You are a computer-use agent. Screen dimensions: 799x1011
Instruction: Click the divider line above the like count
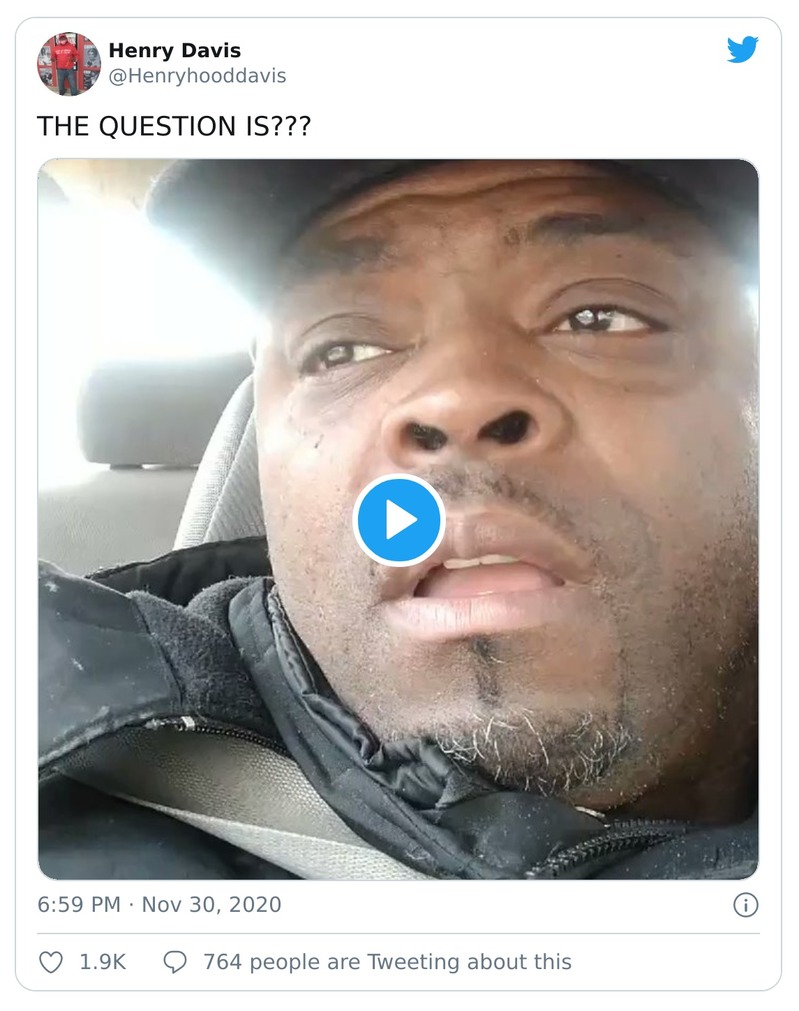[399, 933]
